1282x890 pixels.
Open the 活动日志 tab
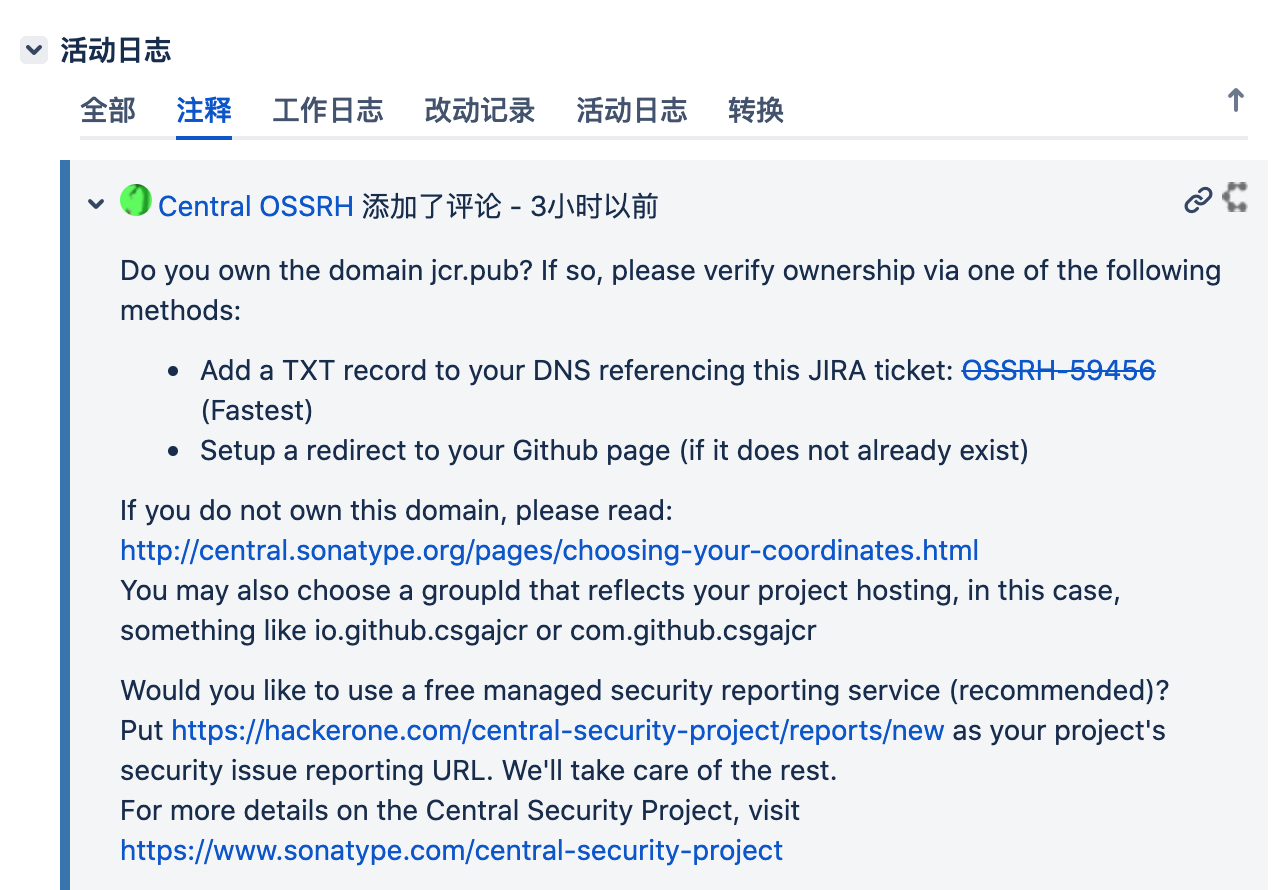pyautogui.click(x=632, y=110)
